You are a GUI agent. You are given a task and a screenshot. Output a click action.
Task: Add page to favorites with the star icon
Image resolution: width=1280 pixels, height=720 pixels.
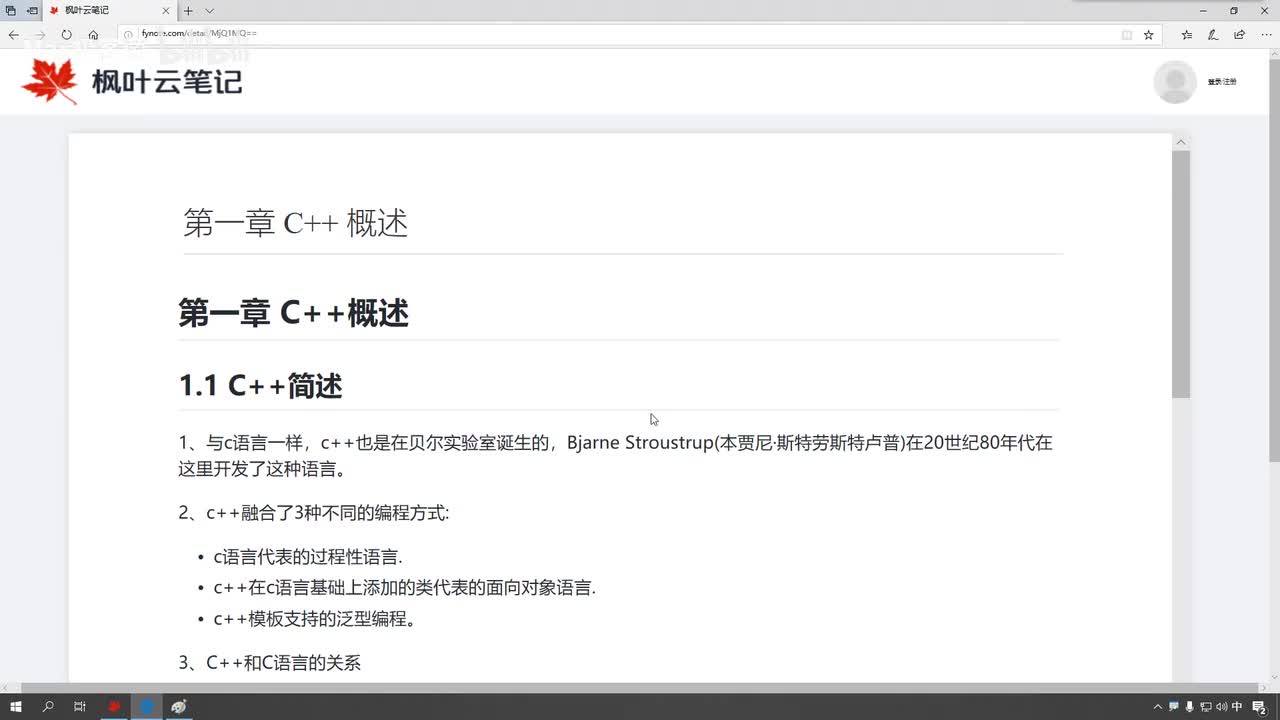[1149, 34]
